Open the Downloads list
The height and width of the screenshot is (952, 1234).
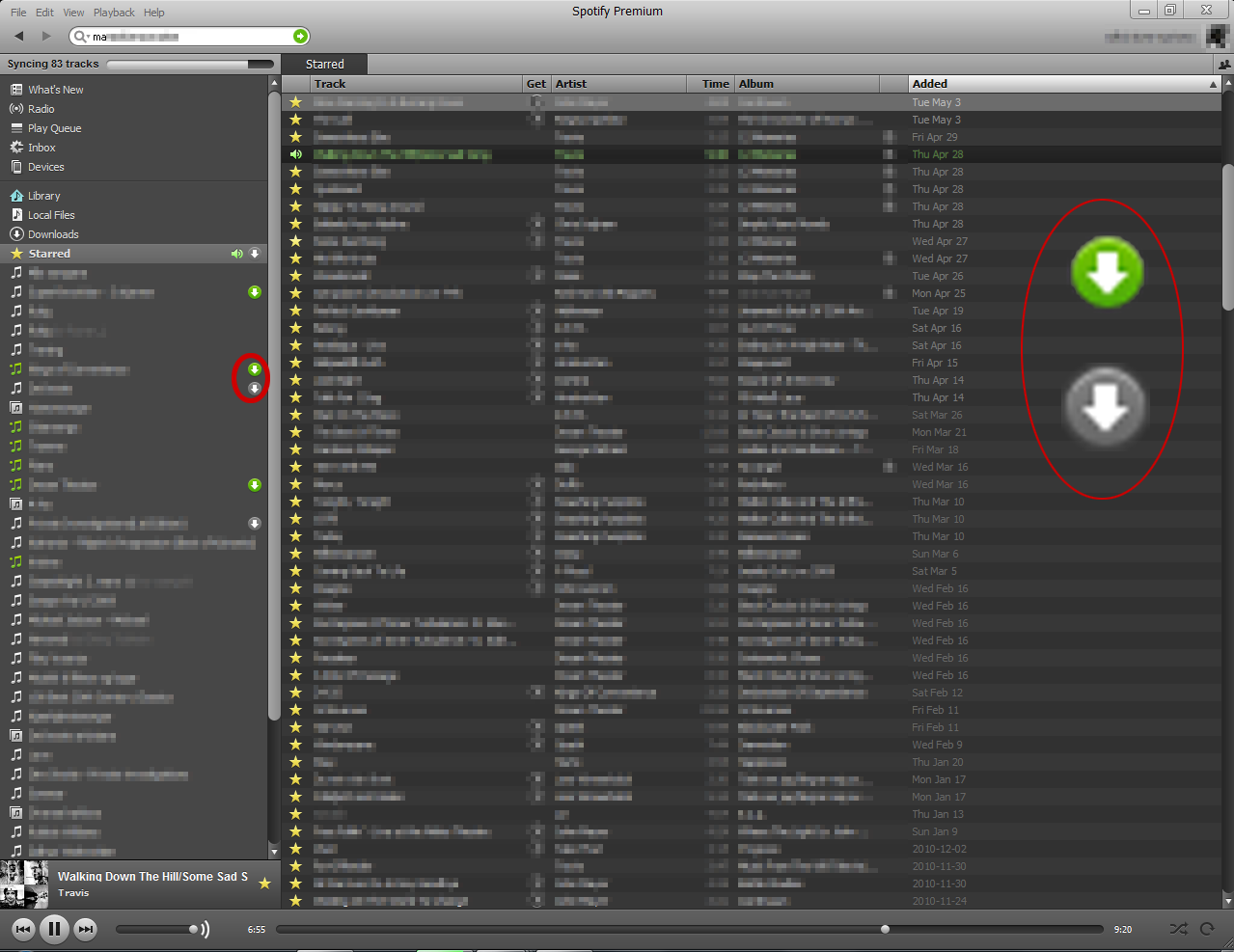coord(53,234)
